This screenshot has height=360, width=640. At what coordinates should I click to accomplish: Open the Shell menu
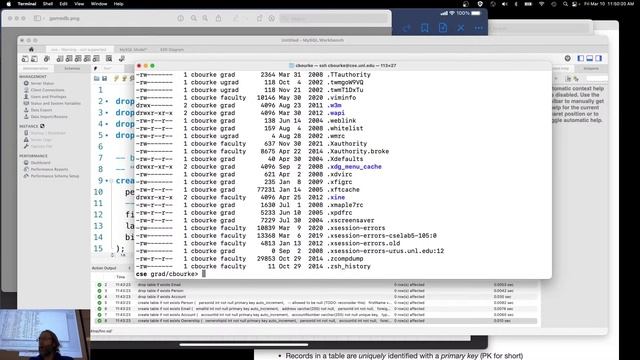click(48, 4)
